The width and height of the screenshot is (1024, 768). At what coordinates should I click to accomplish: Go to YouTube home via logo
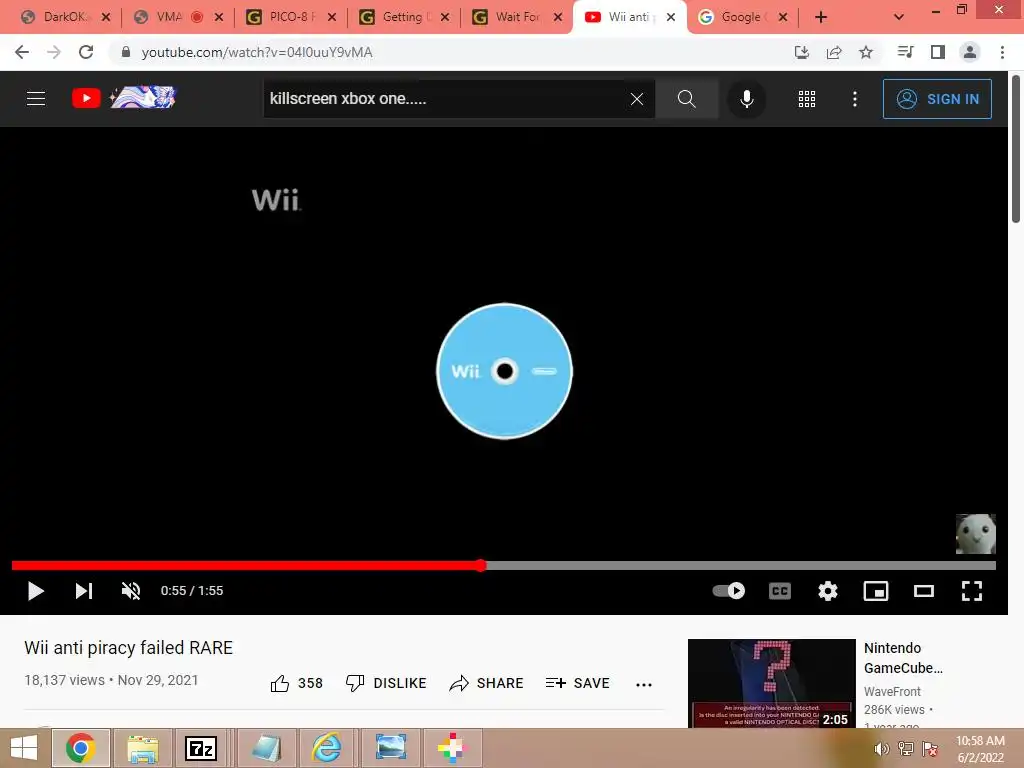pos(124,98)
